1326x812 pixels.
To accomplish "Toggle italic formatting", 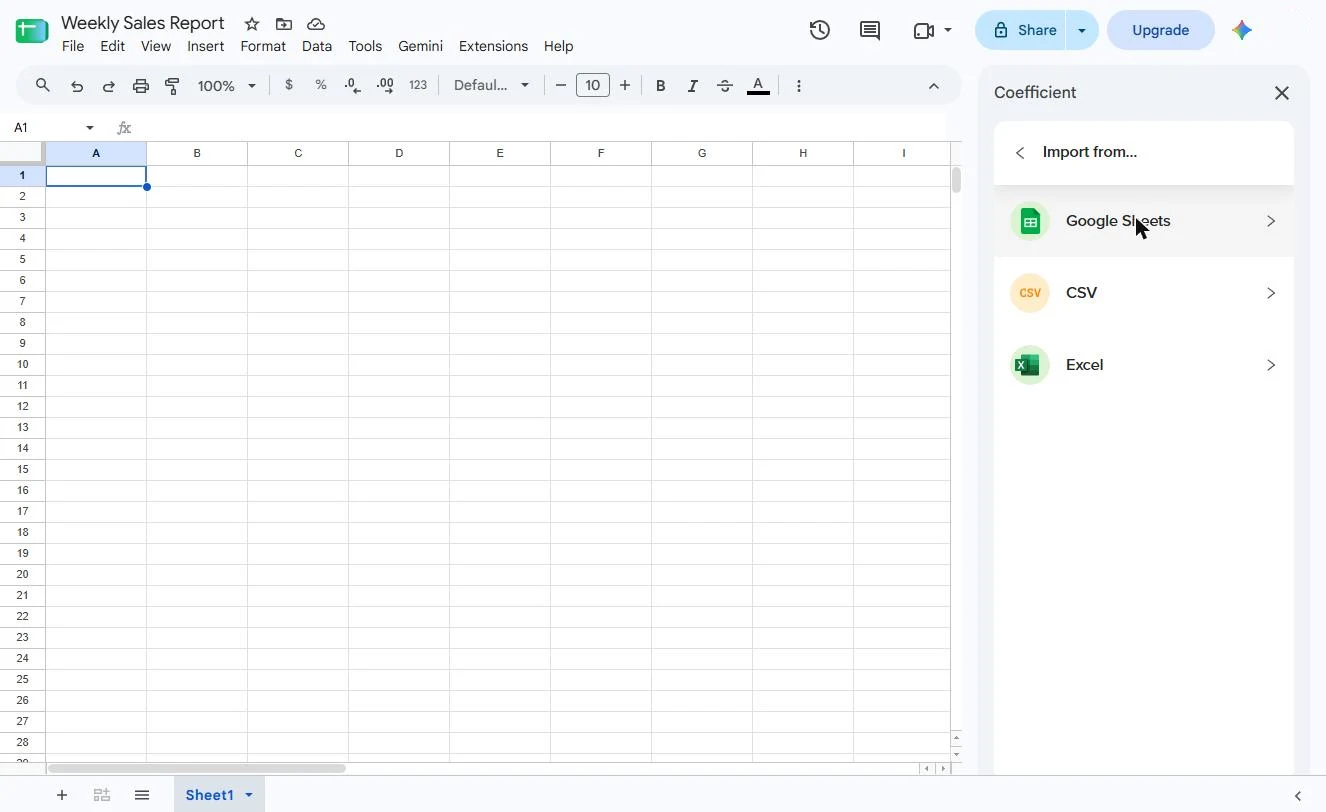I will pyautogui.click(x=692, y=86).
